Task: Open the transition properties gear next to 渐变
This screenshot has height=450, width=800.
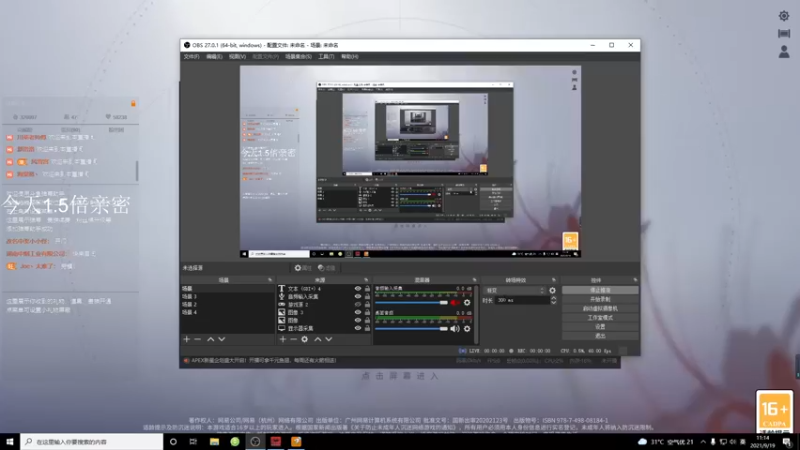Action: 552,290
